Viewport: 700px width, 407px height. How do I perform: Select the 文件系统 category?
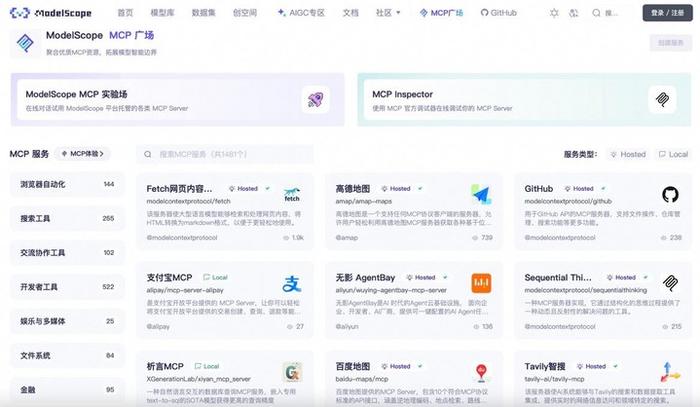(67, 356)
